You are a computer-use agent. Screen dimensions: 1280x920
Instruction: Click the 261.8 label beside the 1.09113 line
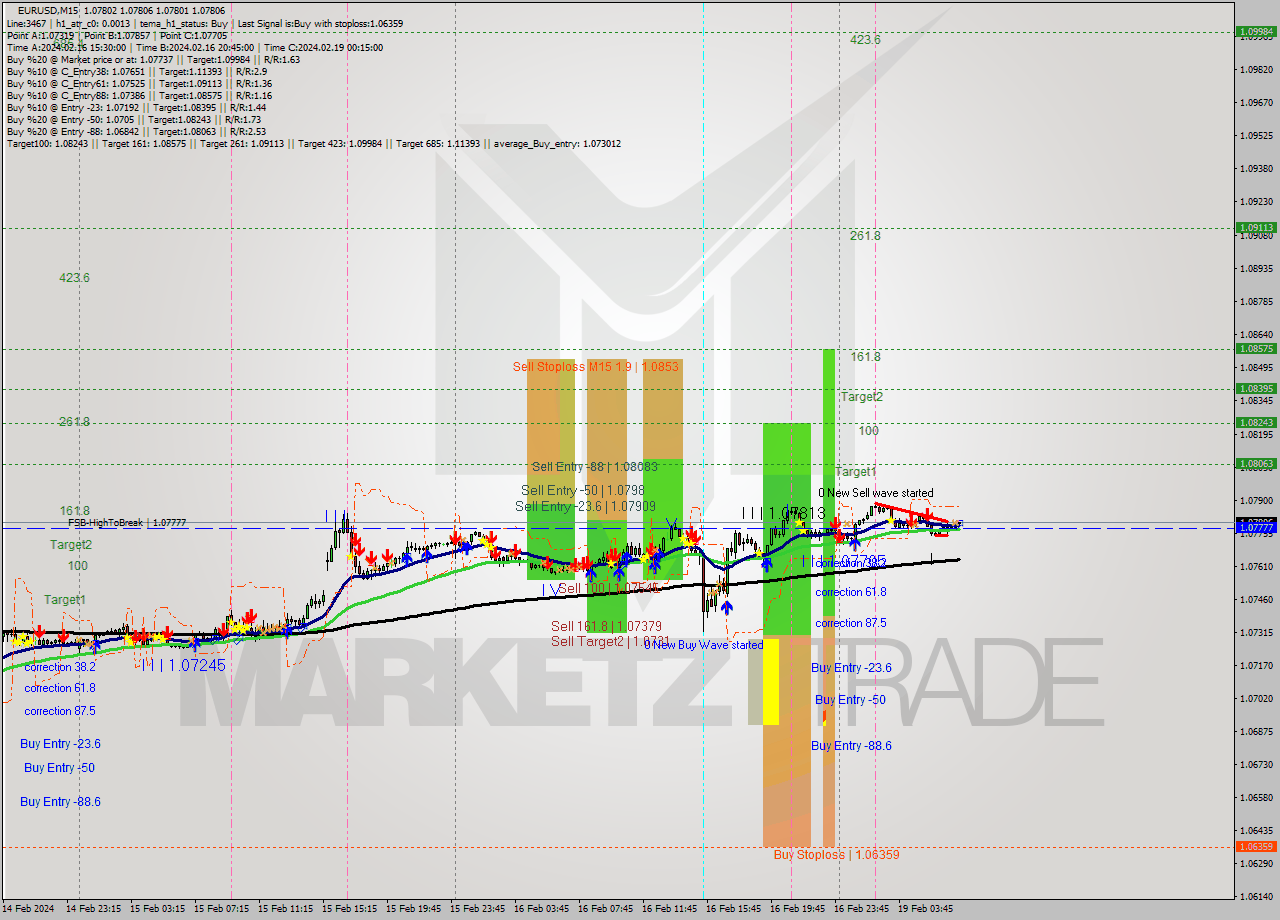pyautogui.click(x=865, y=236)
